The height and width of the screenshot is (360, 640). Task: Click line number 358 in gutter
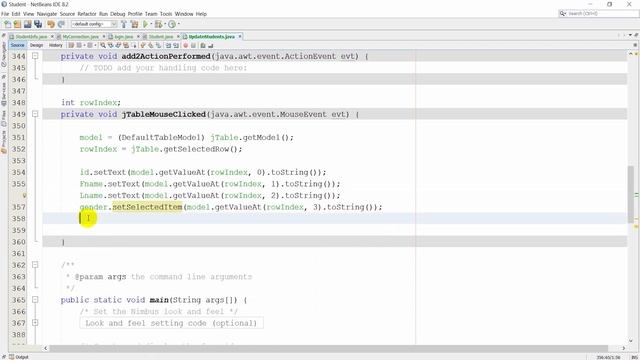[18, 219]
